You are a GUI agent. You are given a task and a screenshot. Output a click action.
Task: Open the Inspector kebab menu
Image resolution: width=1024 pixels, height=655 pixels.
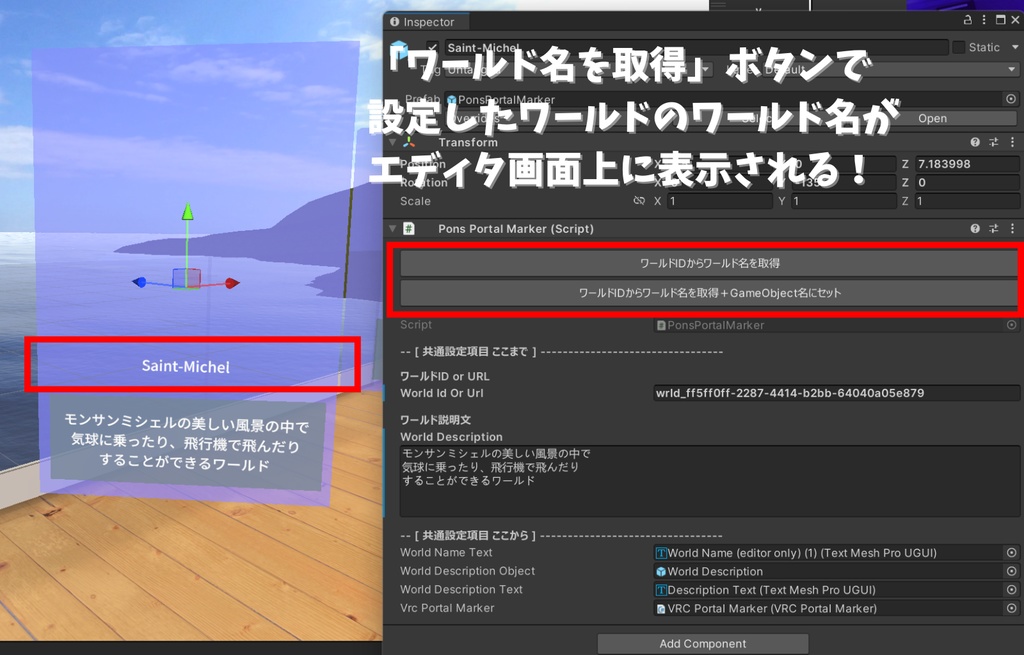tap(986, 21)
